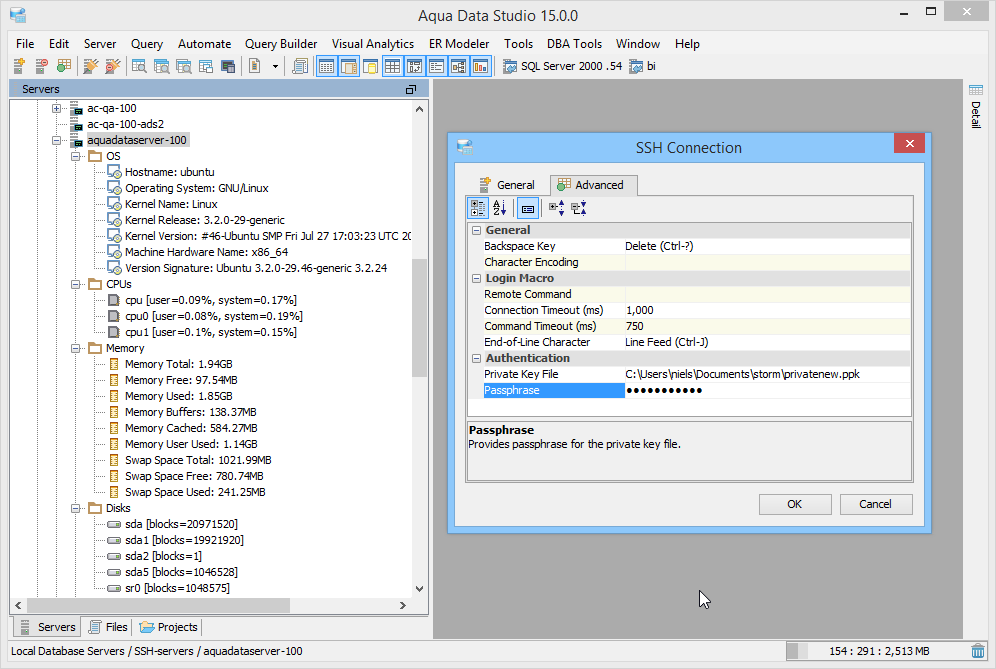Toggle the description area property icon
This screenshot has height=669, width=996.
[x=528, y=208]
